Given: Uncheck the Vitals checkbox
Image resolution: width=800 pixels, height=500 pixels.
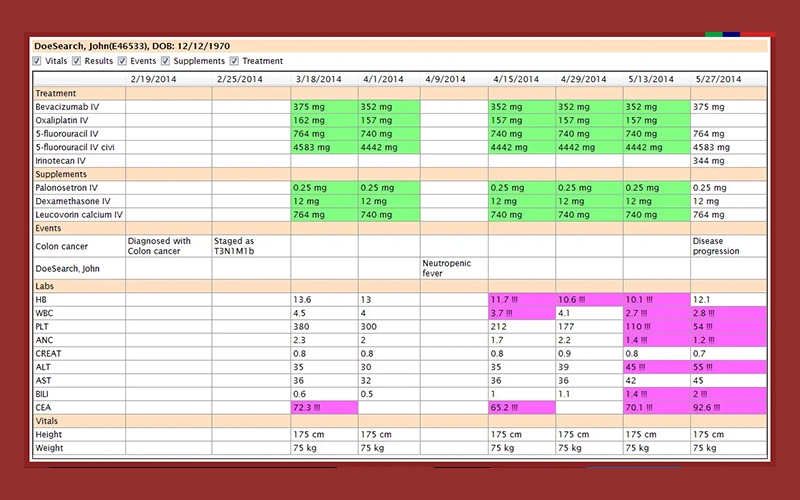Looking at the screenshot, I should pos(37,61).
